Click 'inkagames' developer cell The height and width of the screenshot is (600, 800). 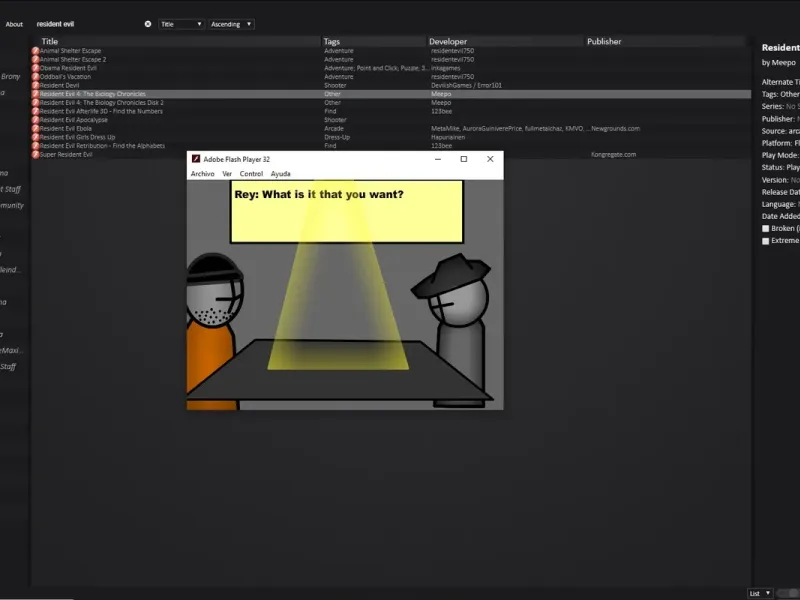point(445,68)
